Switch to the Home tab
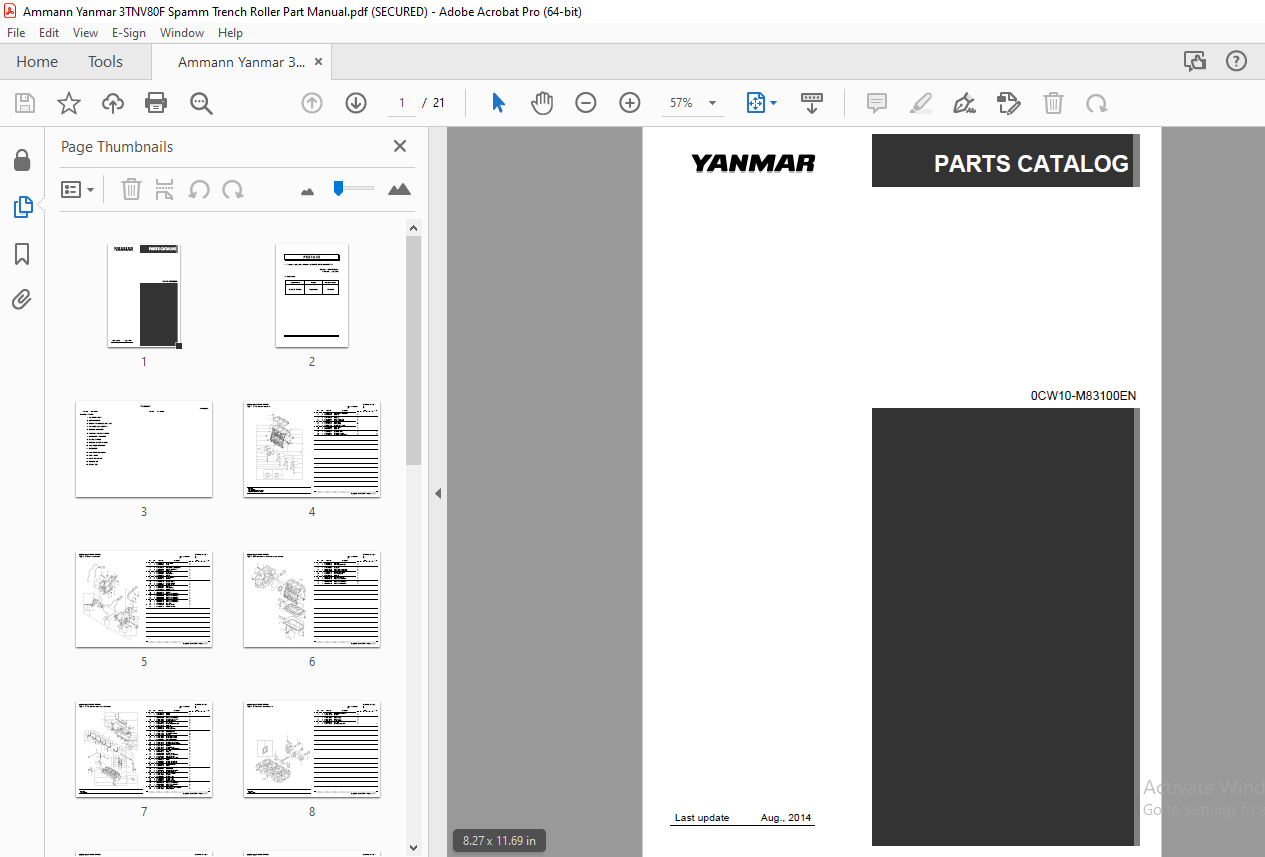Screen dimensions: 1265x857 37,62
